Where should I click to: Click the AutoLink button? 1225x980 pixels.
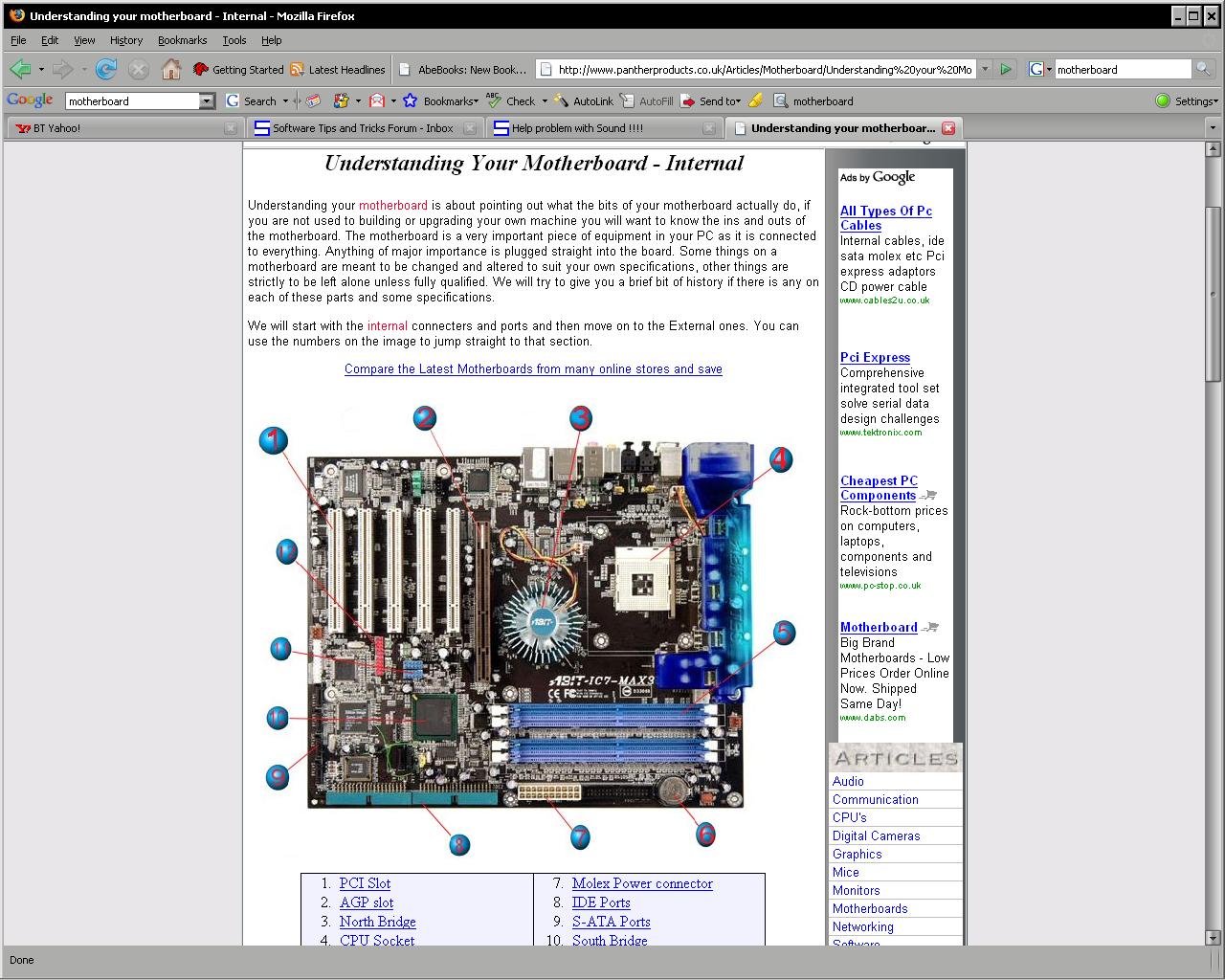tap(584, 101)
